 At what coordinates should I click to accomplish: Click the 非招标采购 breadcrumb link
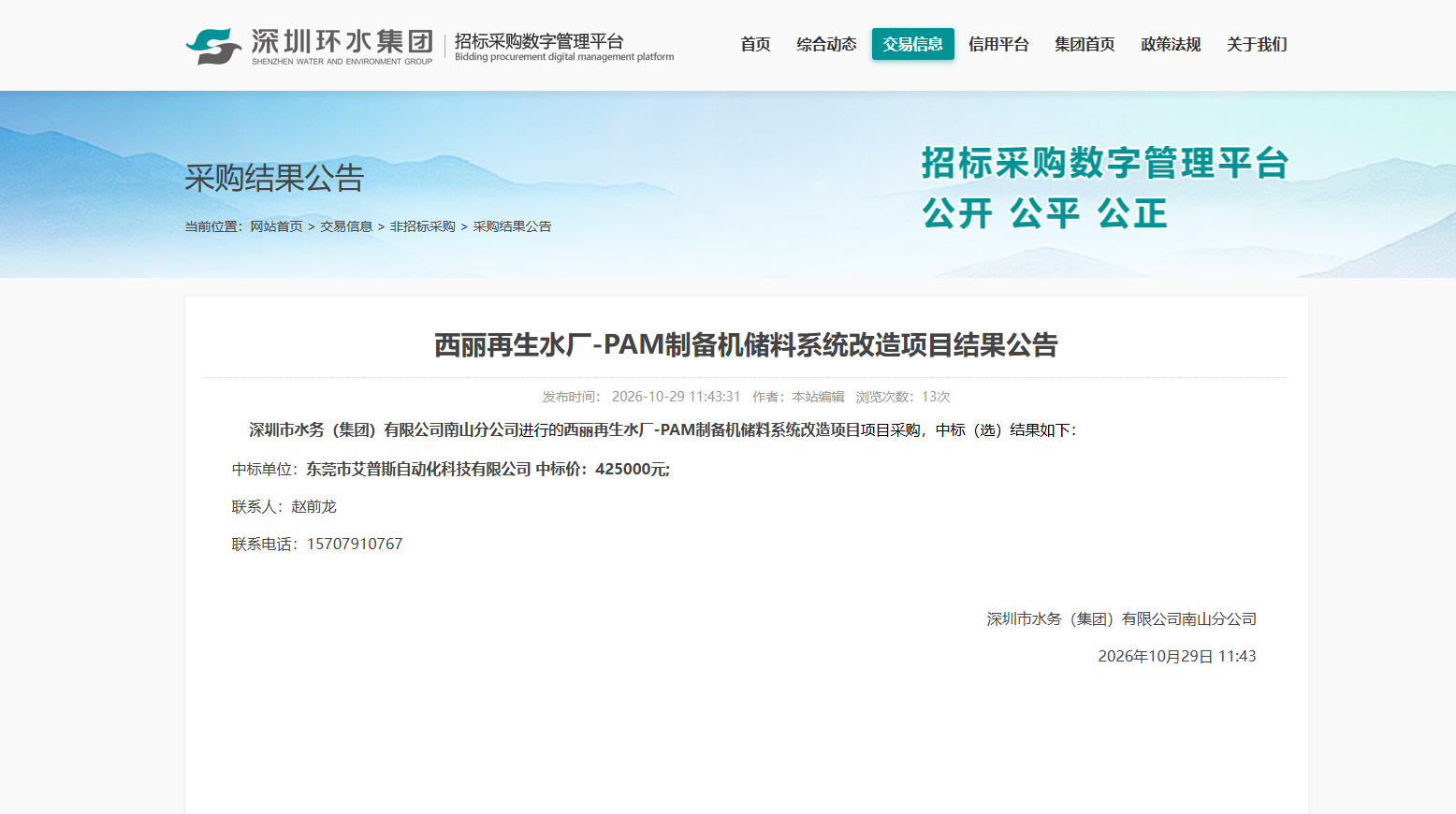(422, 226)
